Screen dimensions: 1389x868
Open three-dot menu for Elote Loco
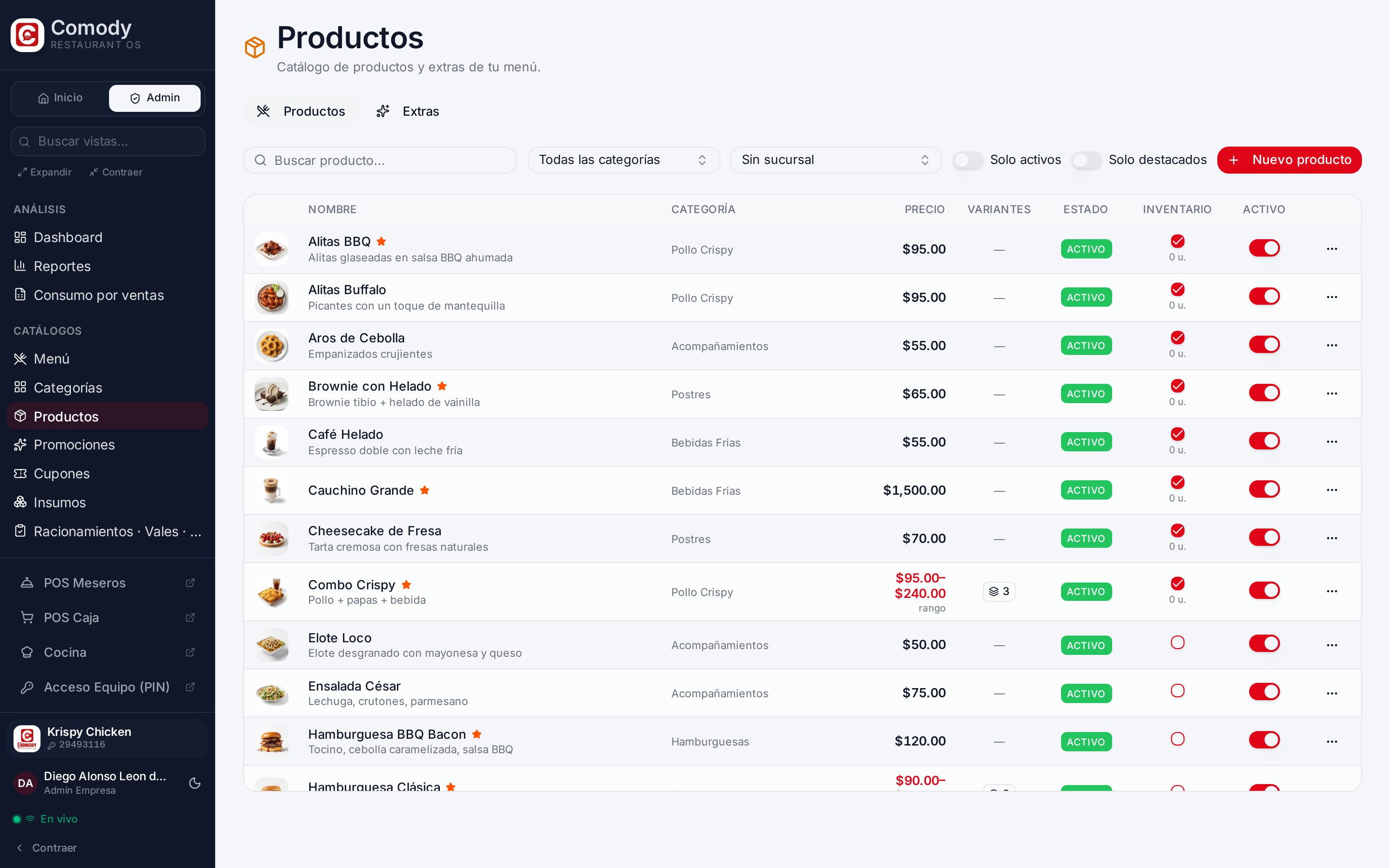[x=1332, y=645]
